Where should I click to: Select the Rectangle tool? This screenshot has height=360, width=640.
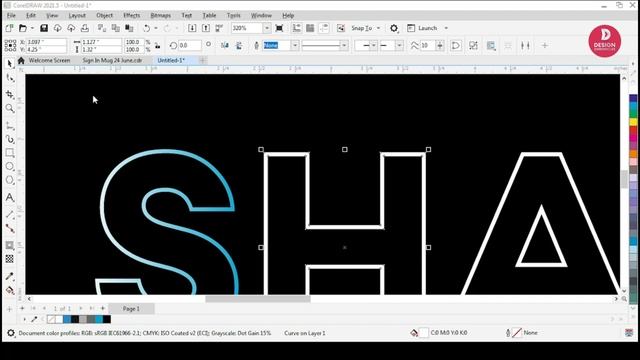(x=10, y=153)
